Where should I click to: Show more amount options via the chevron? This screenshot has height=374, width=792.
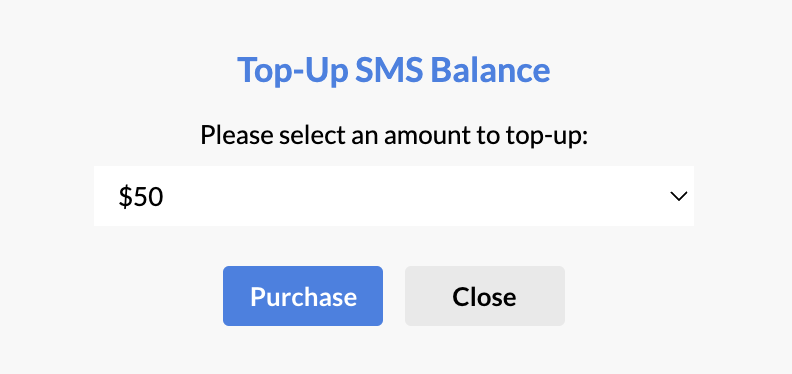point(678,196)
